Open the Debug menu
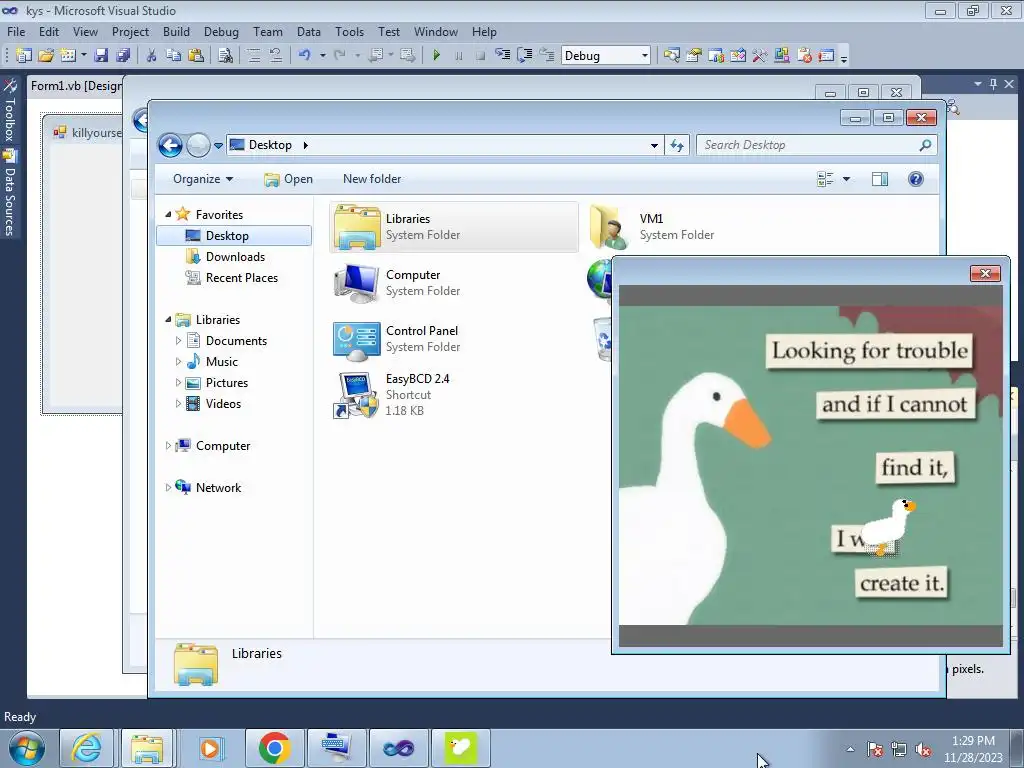The image size is (1024, 768). 221,31
